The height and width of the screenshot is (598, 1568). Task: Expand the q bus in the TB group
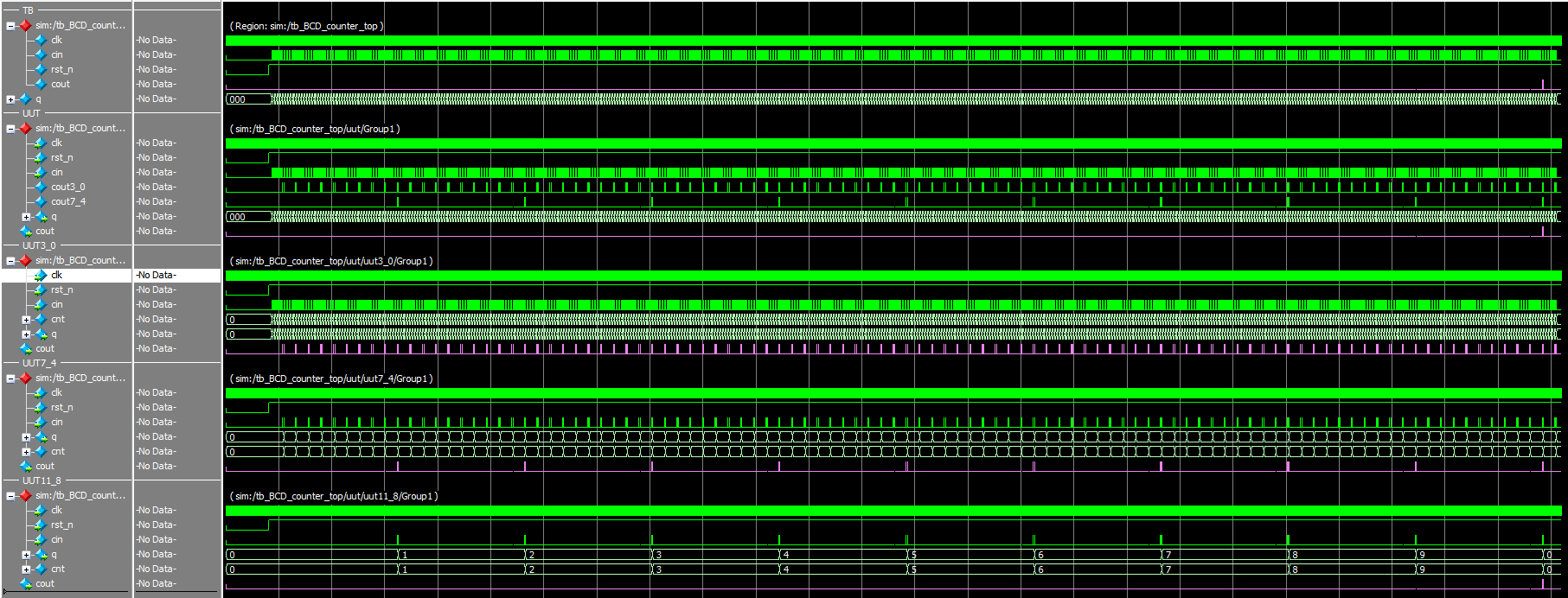(x=10, y=99)
